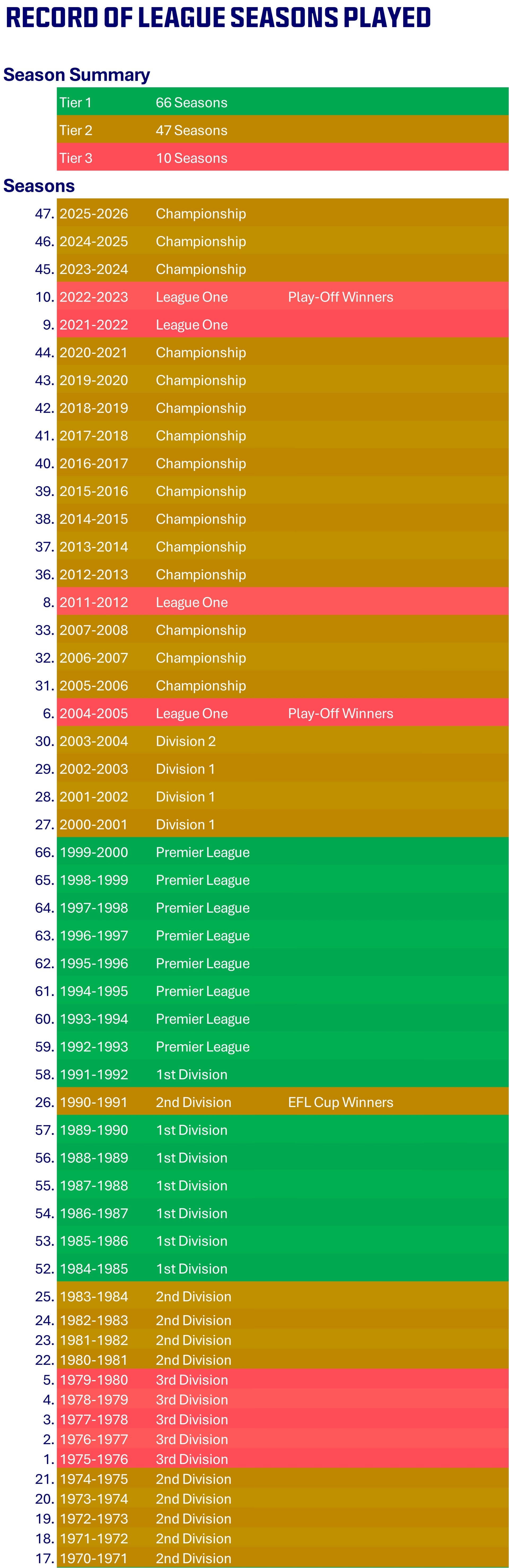Viewport: 509px width, 1568px height.
Task: Click the Tier 2 47 Seasons row
Action: coord(283,130)
